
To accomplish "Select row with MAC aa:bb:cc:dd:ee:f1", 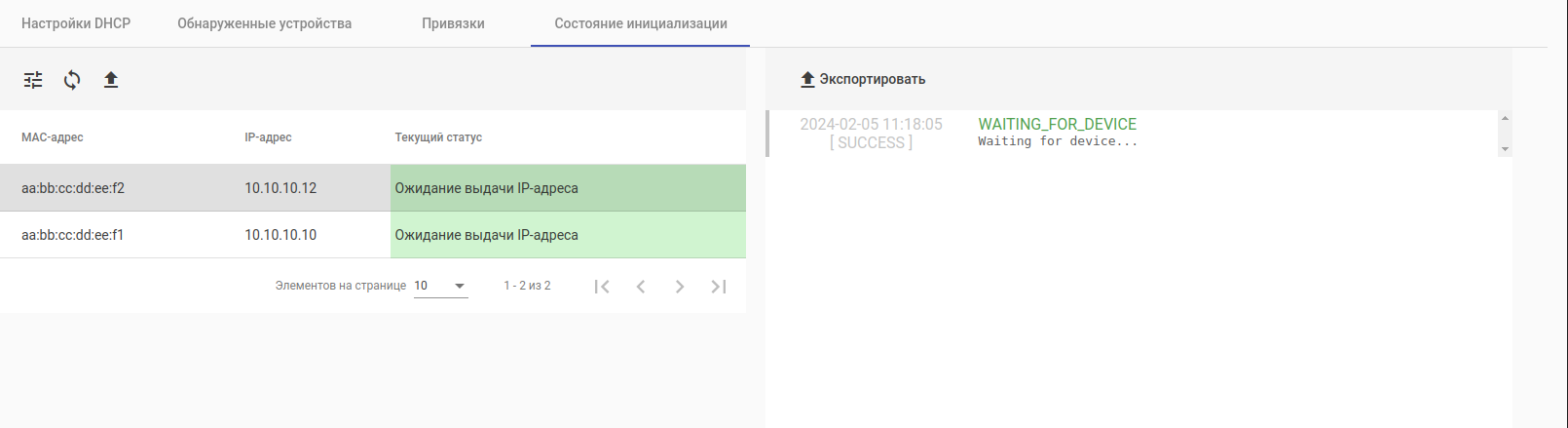I will click(73, 235).
